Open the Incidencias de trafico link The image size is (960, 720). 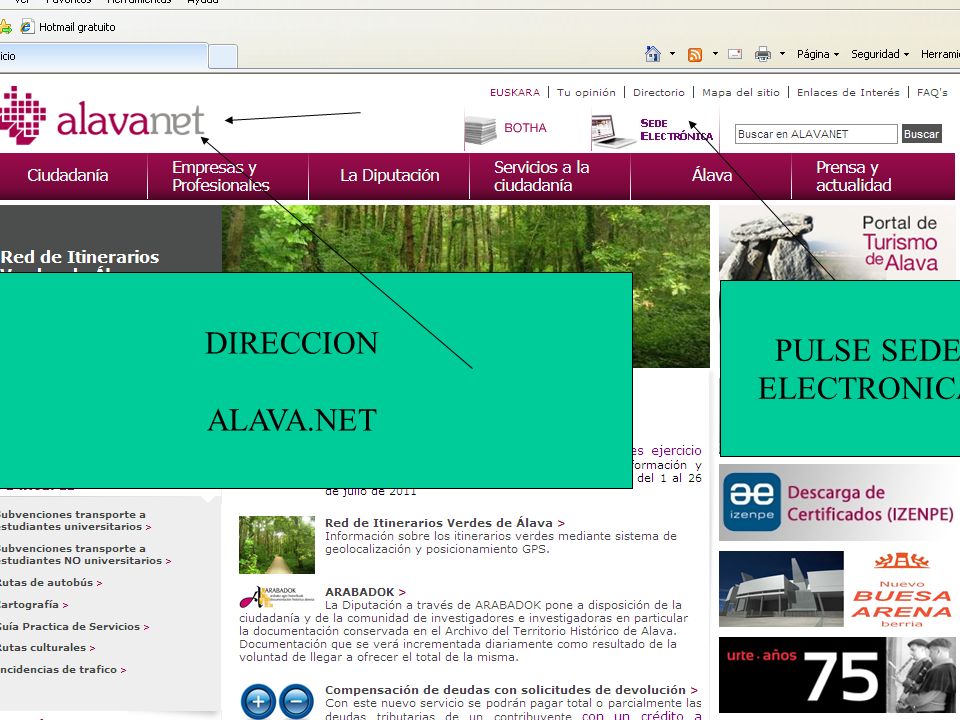pos(62,670)
